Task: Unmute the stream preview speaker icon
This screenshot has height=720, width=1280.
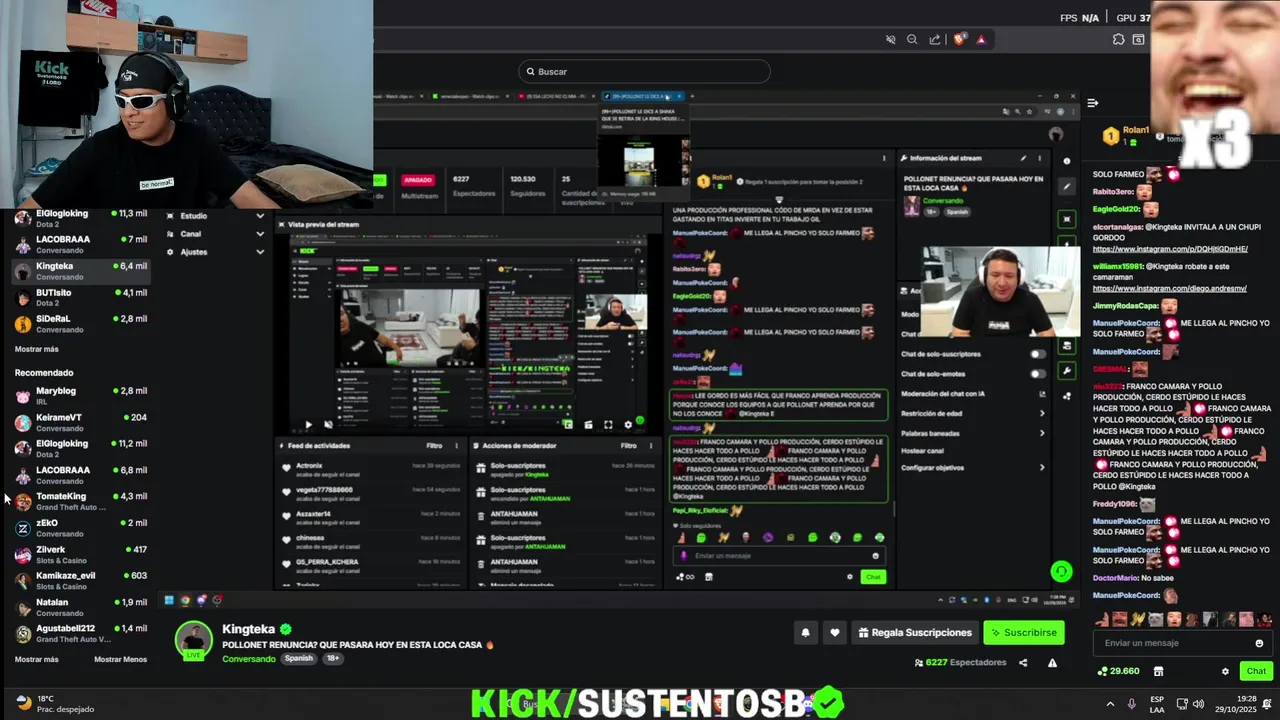Action: tap(329, 425)
